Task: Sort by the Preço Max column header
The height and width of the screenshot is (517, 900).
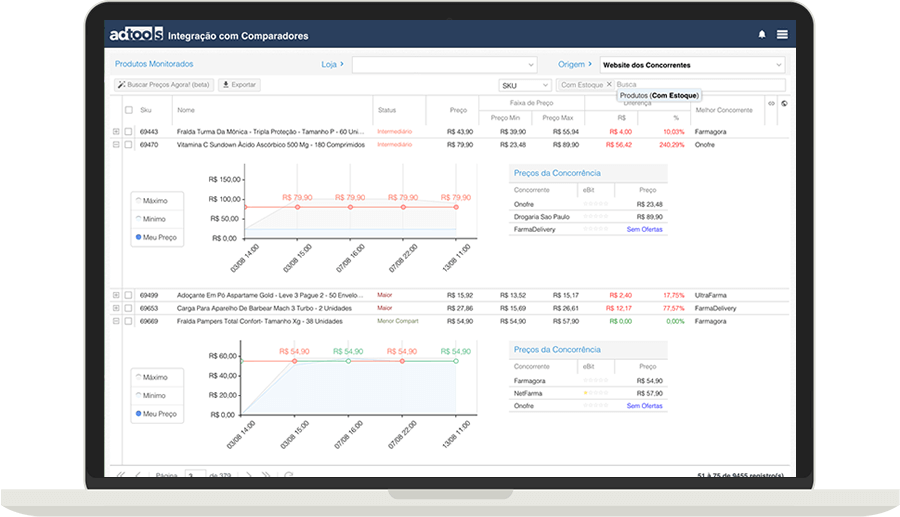Action: coord(558,118)
